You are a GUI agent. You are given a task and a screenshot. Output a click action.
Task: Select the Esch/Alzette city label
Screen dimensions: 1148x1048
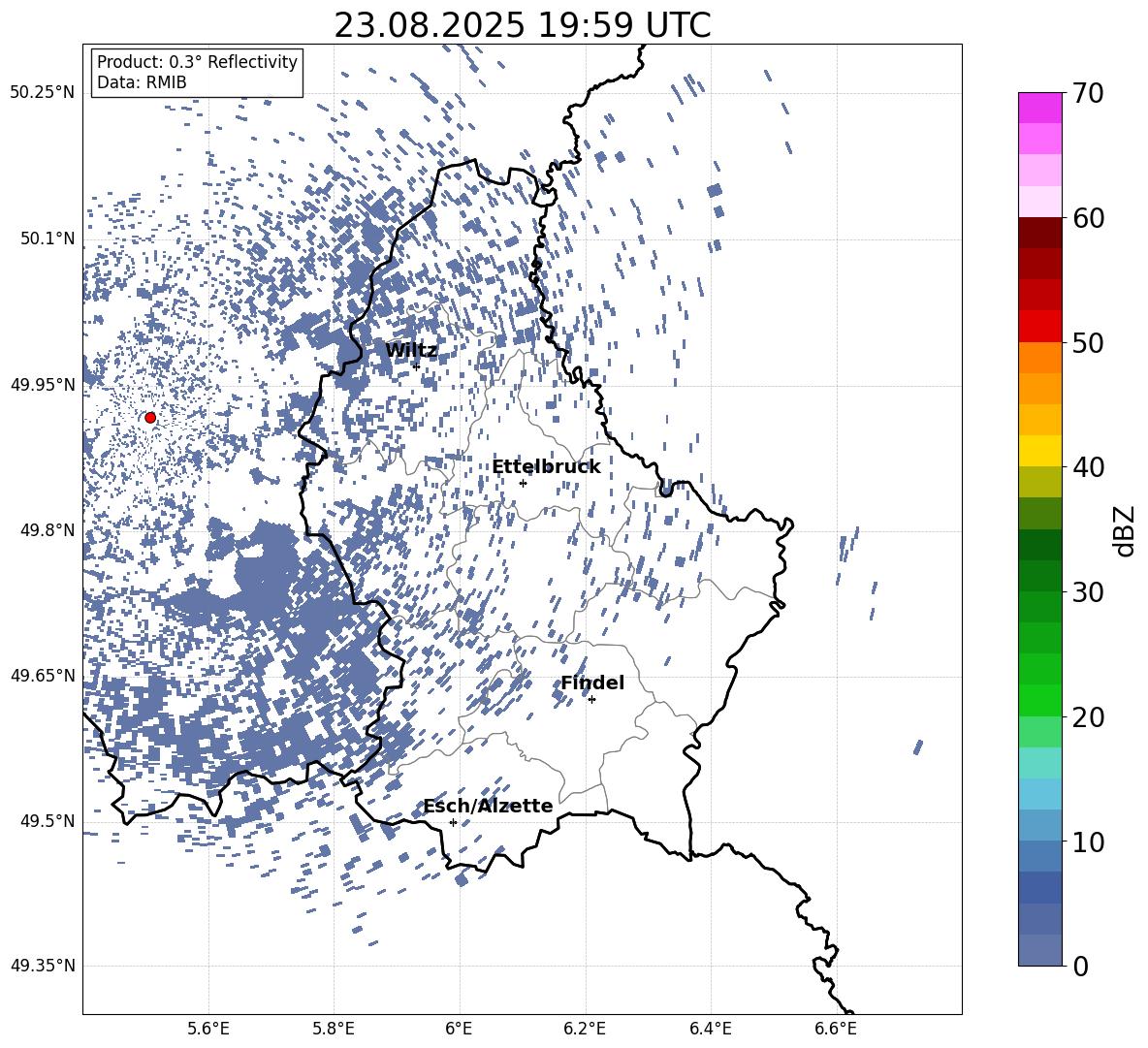(489, 807)
